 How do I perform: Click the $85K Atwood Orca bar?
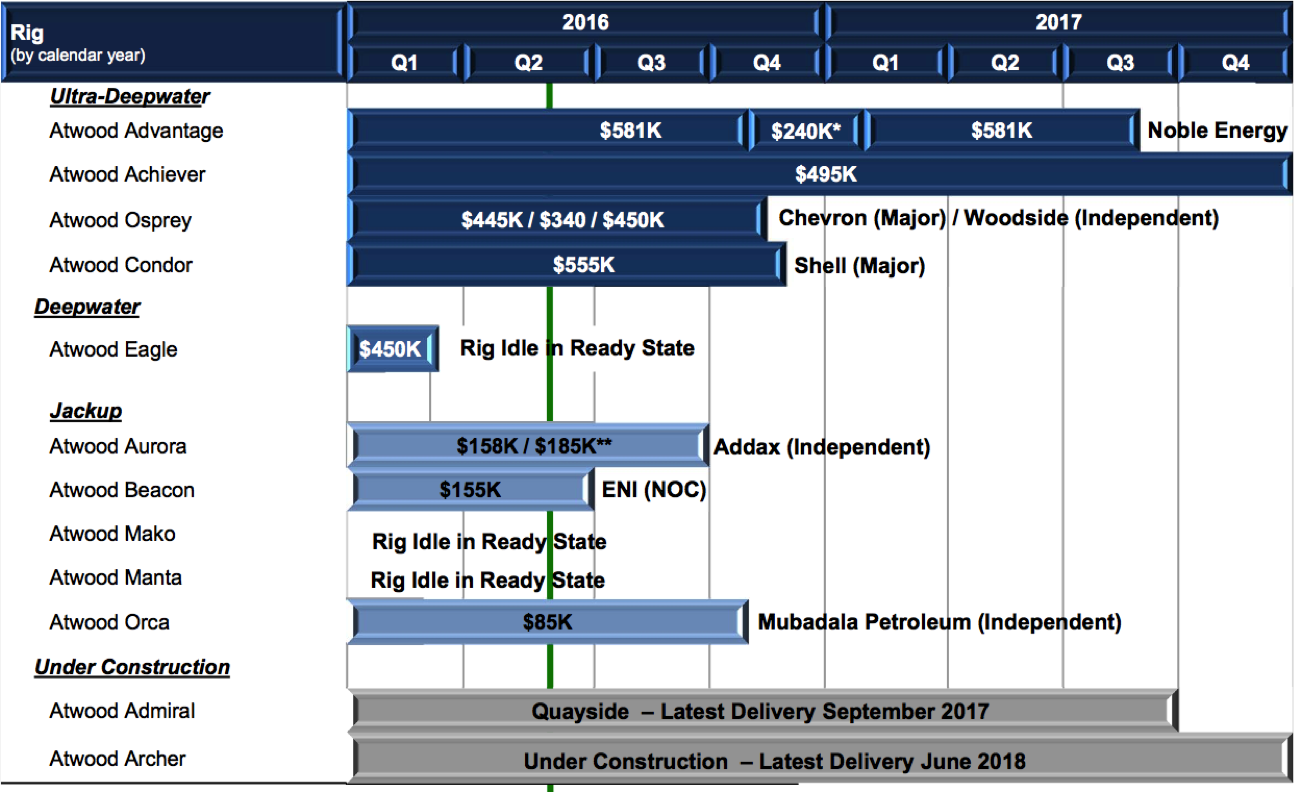tap(547, 622)
